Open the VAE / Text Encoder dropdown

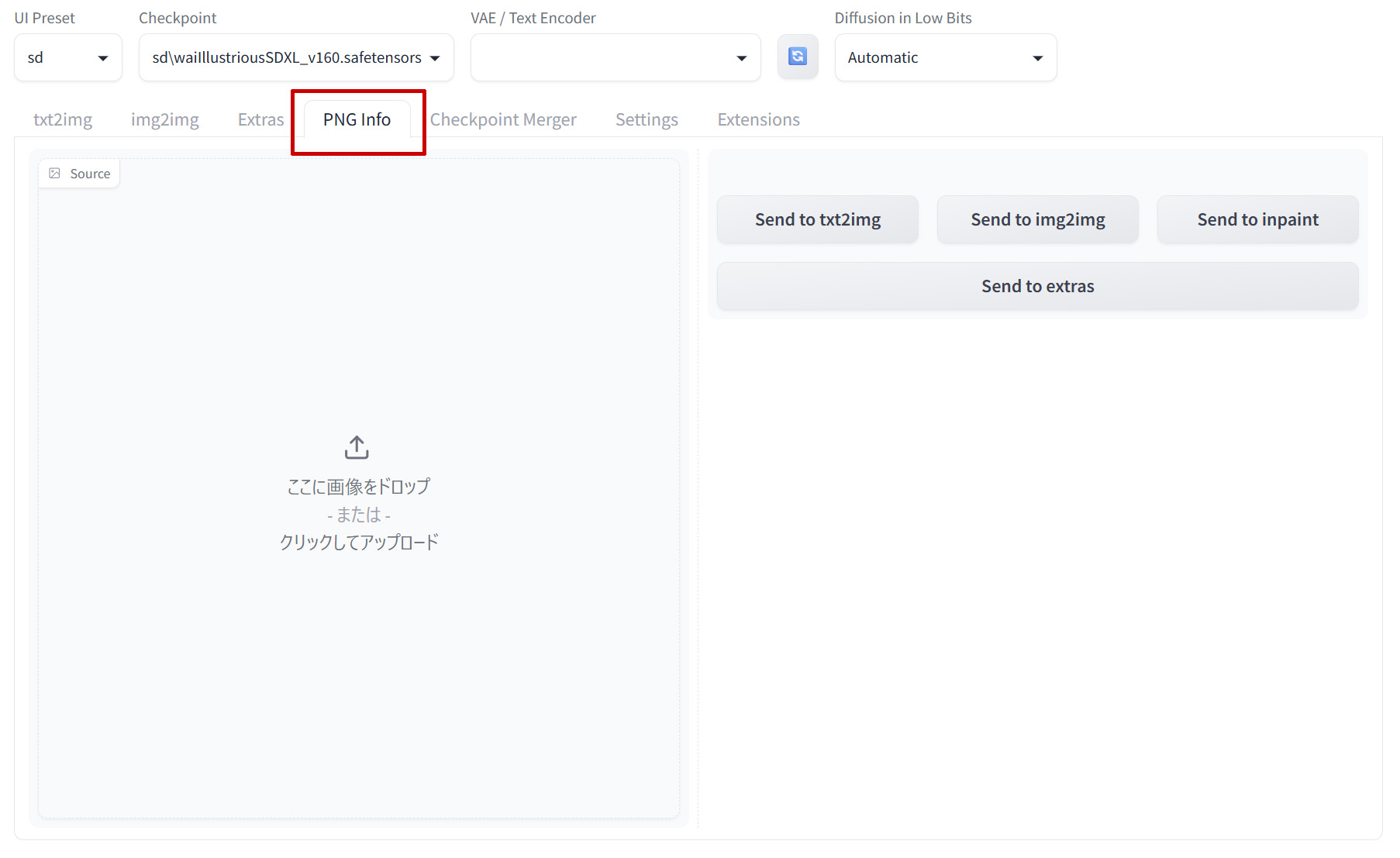[x=615, y=57]
